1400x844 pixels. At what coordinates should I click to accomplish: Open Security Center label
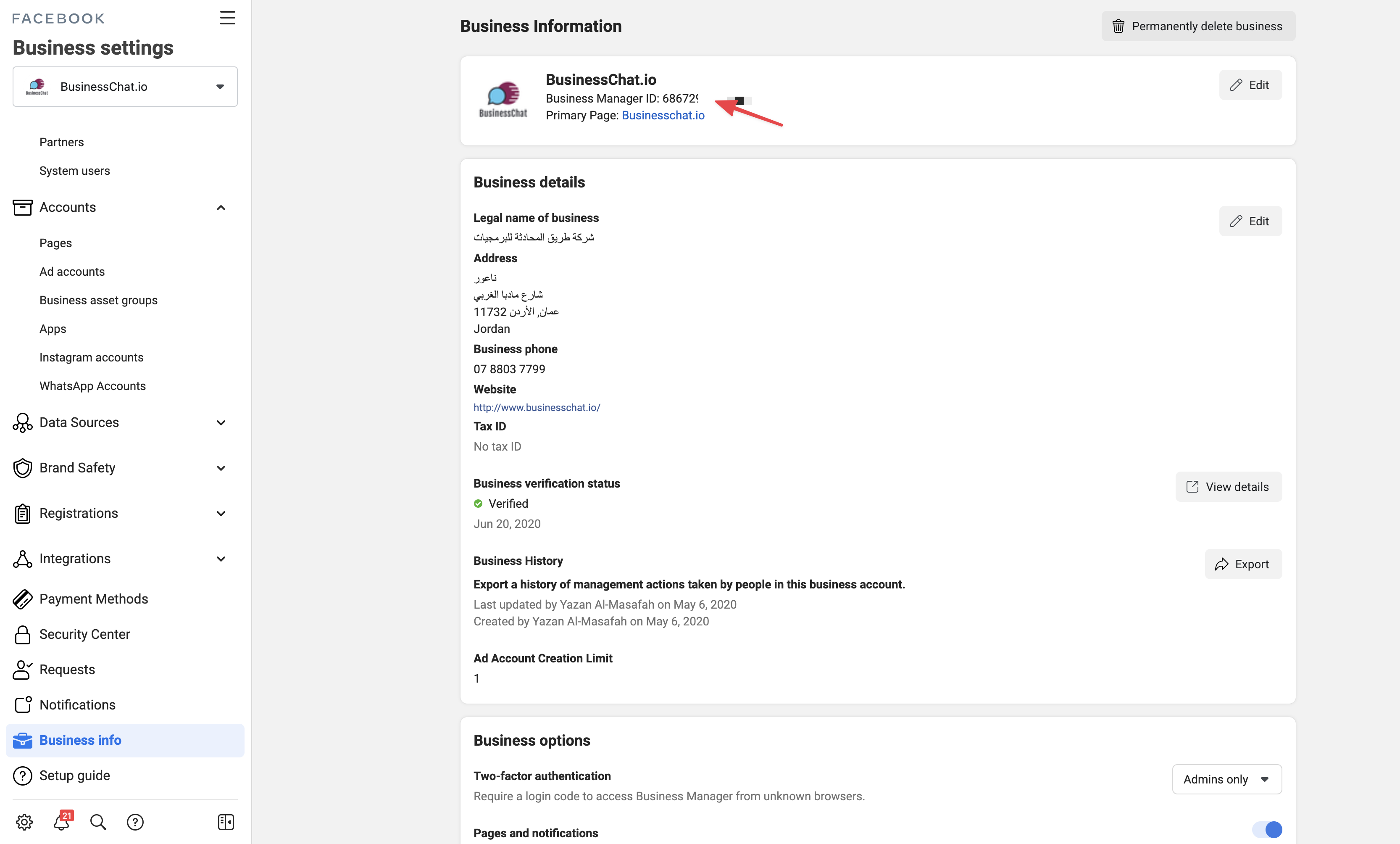click(x=84, y=634)
